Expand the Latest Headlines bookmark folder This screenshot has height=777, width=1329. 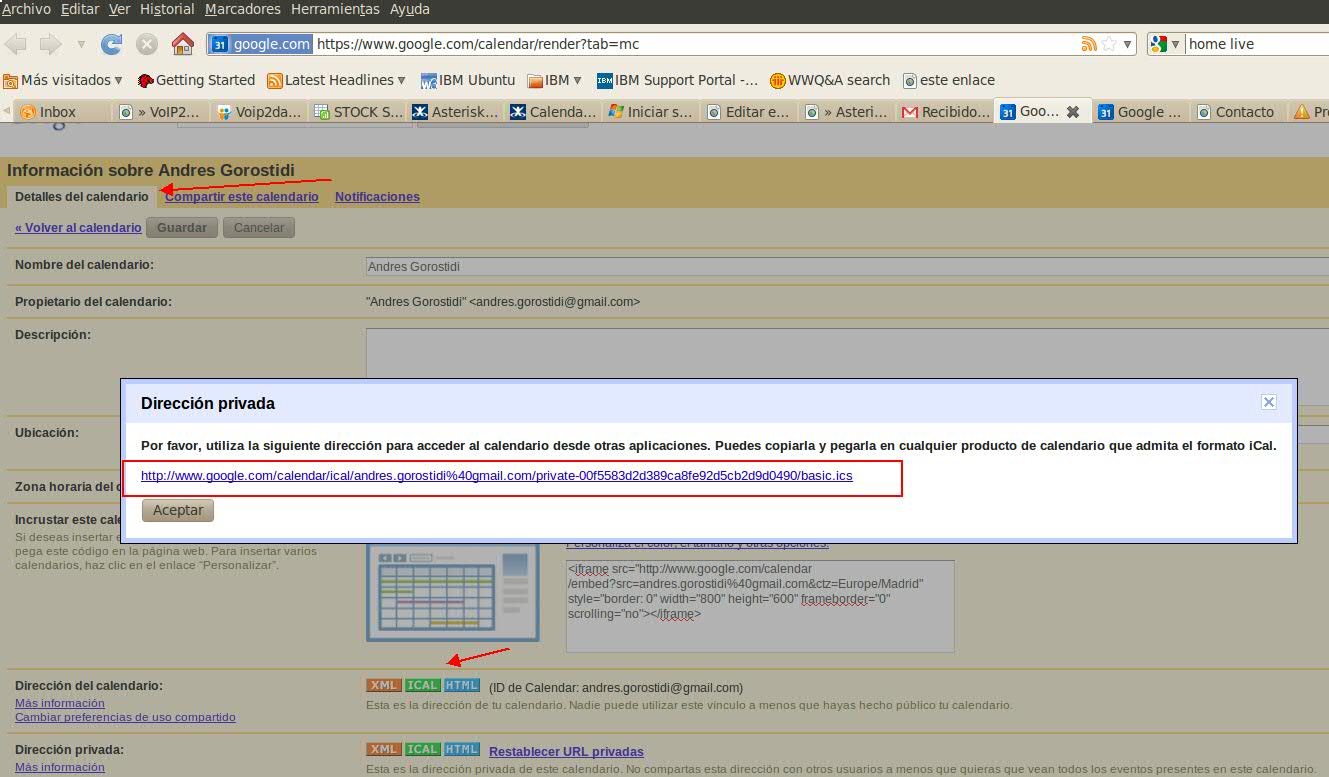tap(337, 80)
